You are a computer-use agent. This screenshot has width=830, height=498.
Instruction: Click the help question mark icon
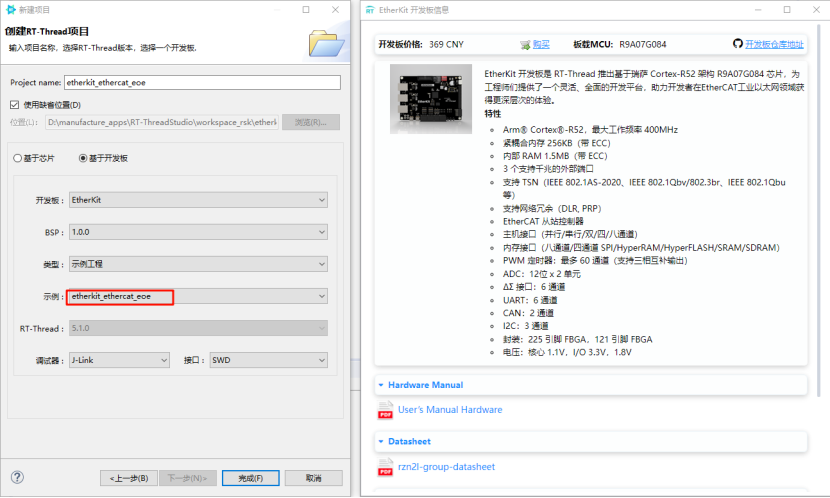click(17, 477)
